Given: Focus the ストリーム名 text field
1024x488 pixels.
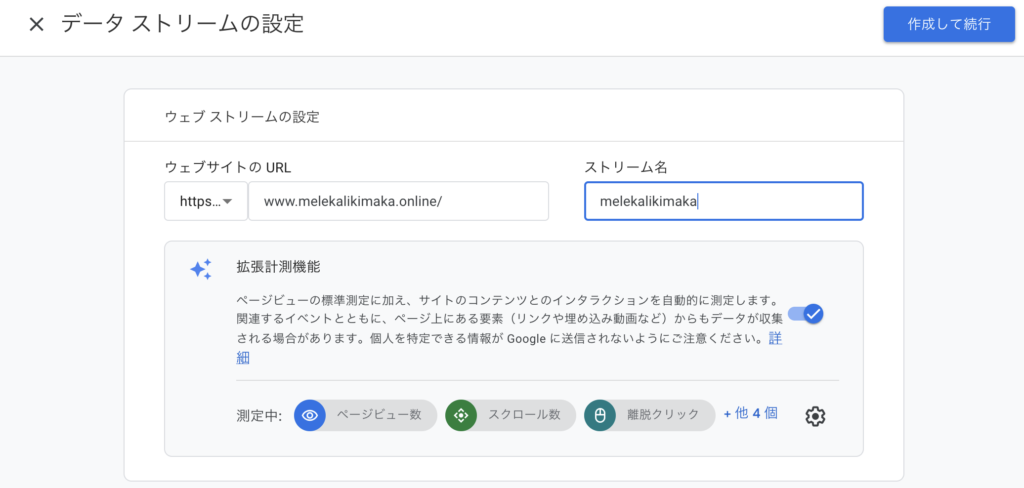Looking at the screenshot, I should pos(723,201).
